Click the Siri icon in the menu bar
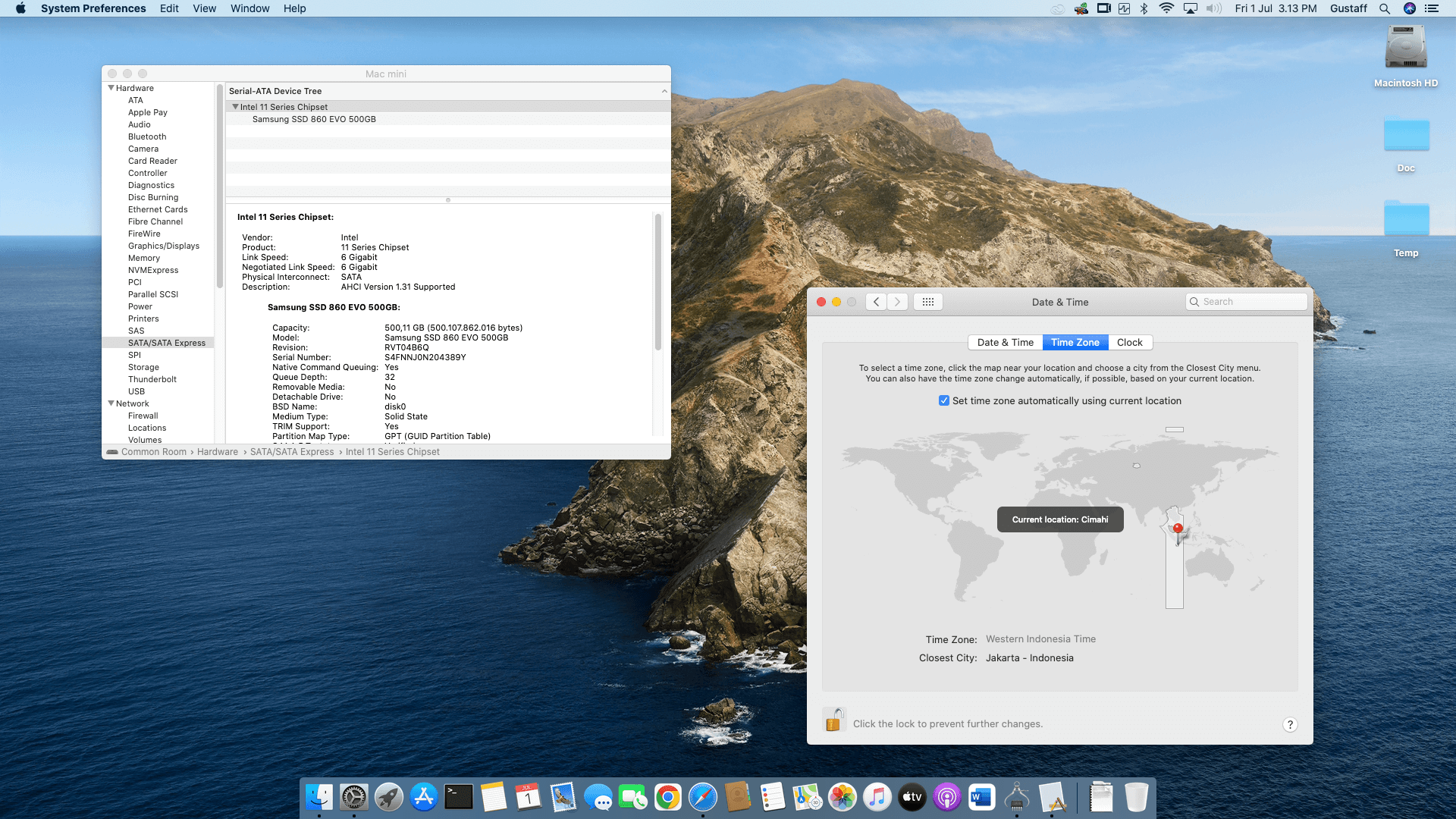1456x819 pixels. (1410, 8)
